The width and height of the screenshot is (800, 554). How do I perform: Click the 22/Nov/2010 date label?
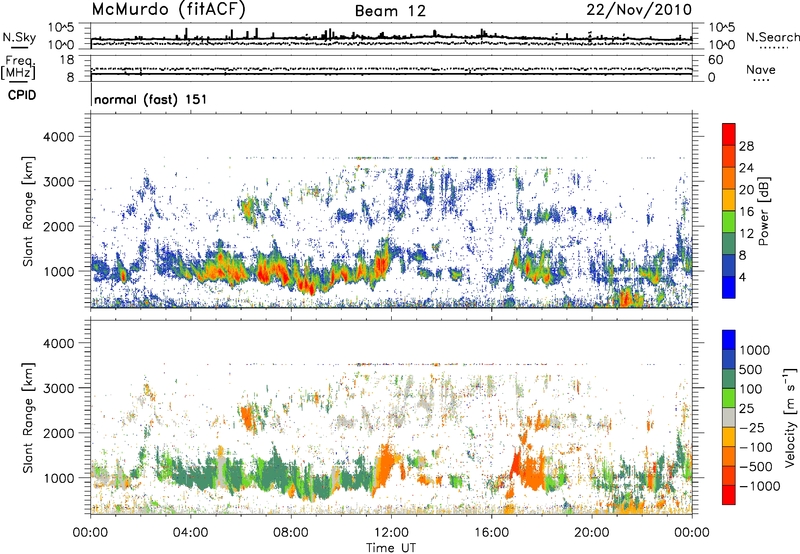tap(639, 10)
